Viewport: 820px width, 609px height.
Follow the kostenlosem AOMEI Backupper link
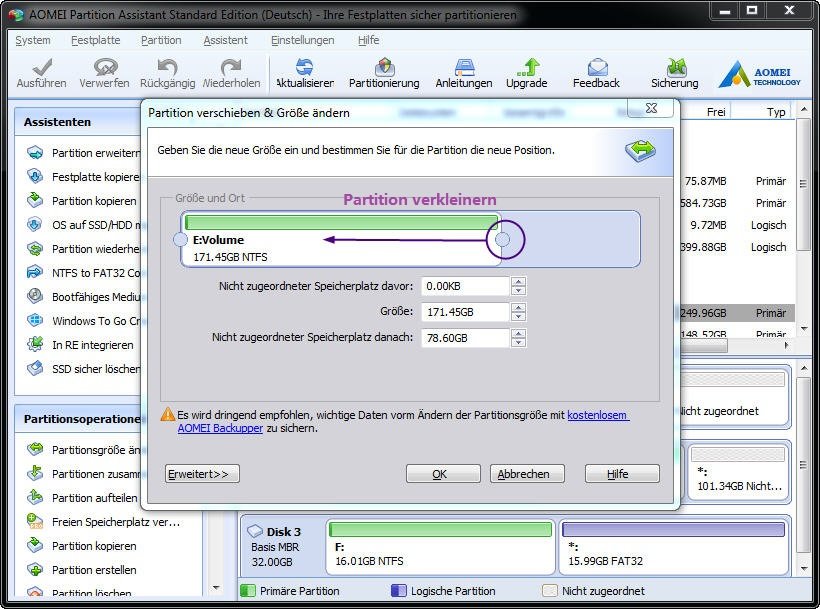tap(598, 415)
